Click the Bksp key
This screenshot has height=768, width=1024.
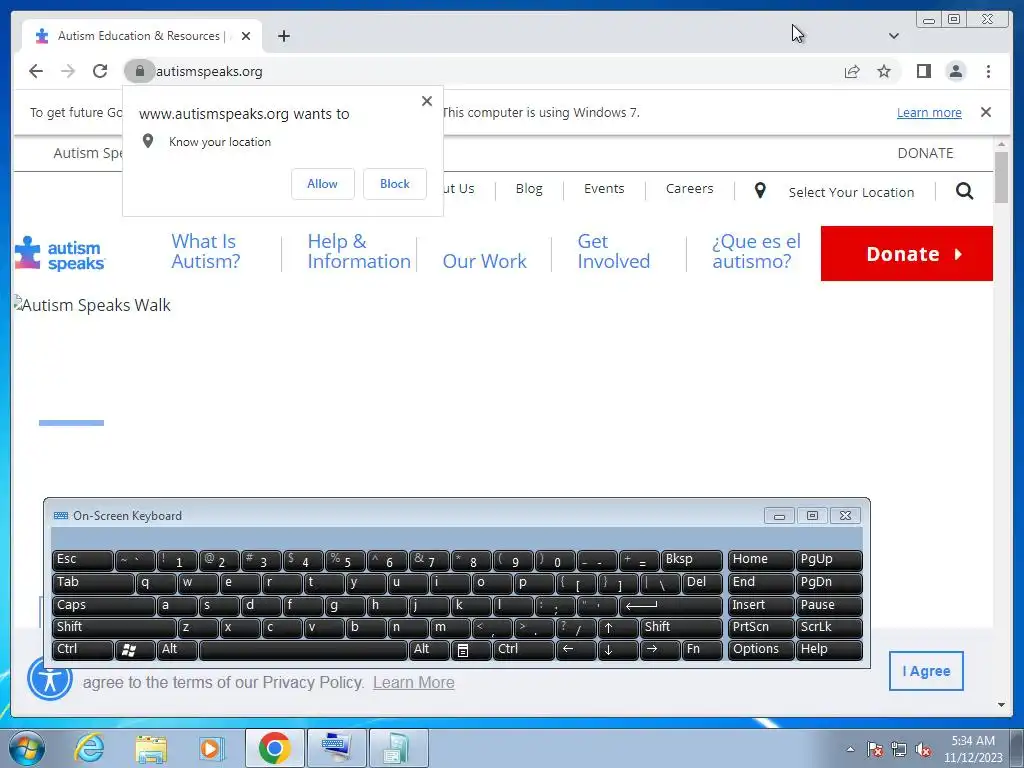[692, 560]
